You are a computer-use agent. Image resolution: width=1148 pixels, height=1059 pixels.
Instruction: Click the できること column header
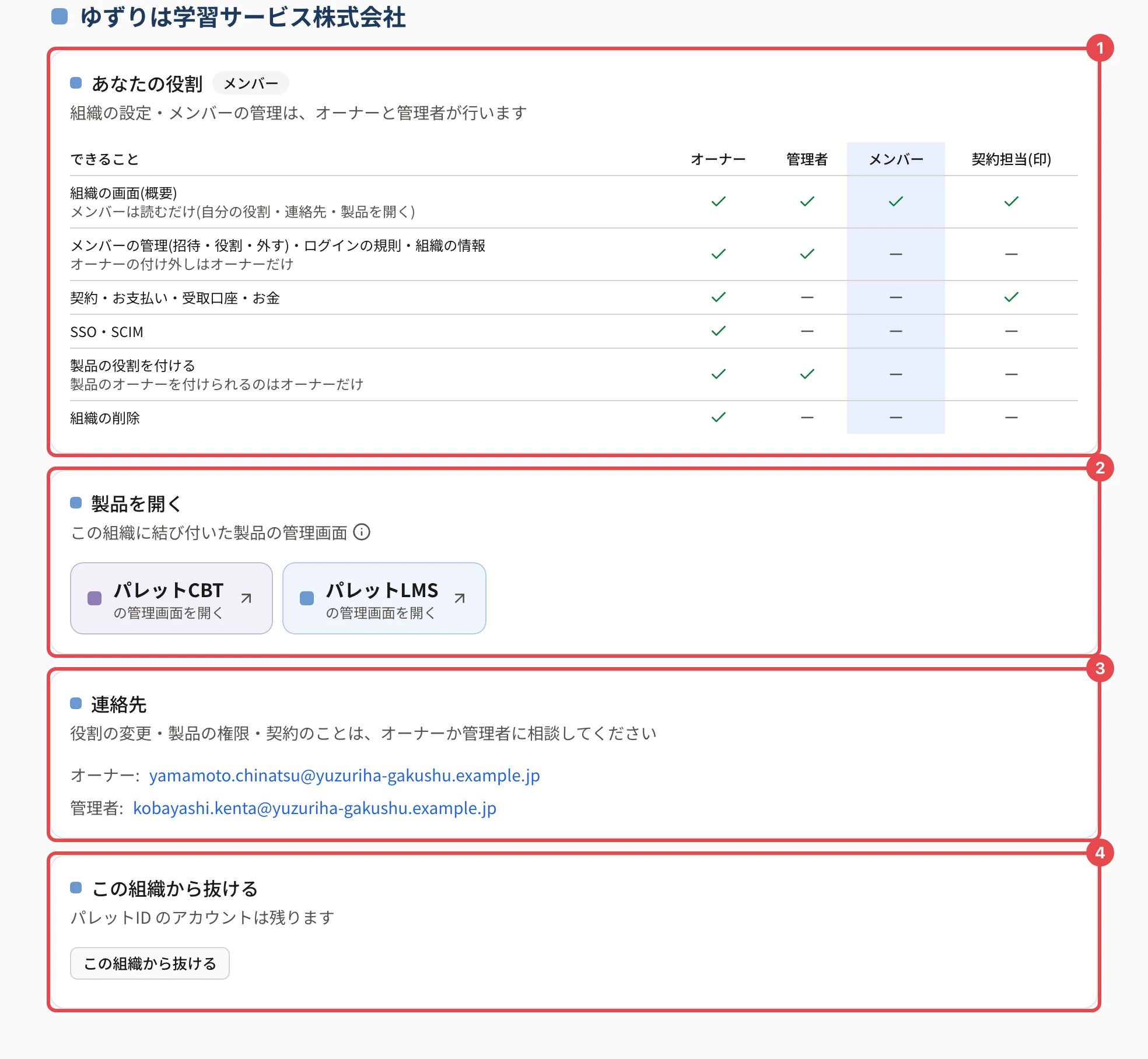click(x=104, y=159)
